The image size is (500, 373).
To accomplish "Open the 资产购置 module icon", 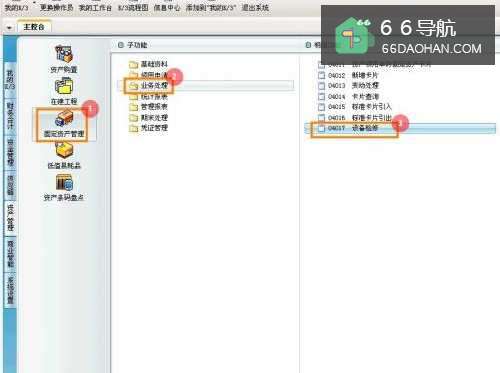I will click(64, 59).
